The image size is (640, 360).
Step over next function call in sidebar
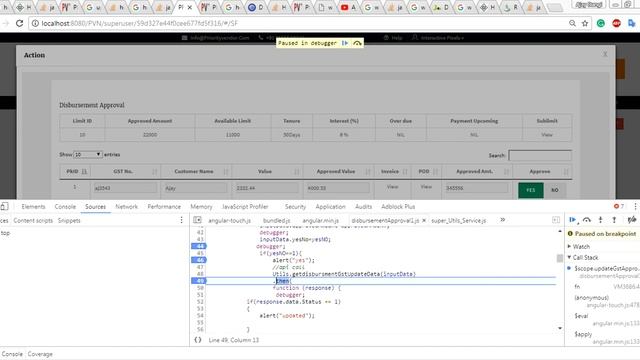[x=587, y=220]
